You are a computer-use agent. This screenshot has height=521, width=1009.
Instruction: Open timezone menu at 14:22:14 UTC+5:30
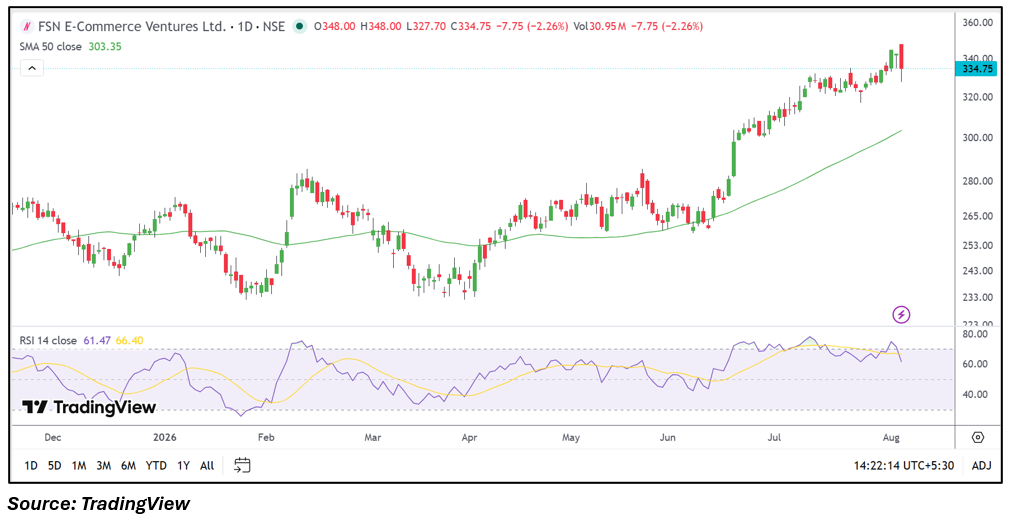pyautogui.click(x=904, y=466)
